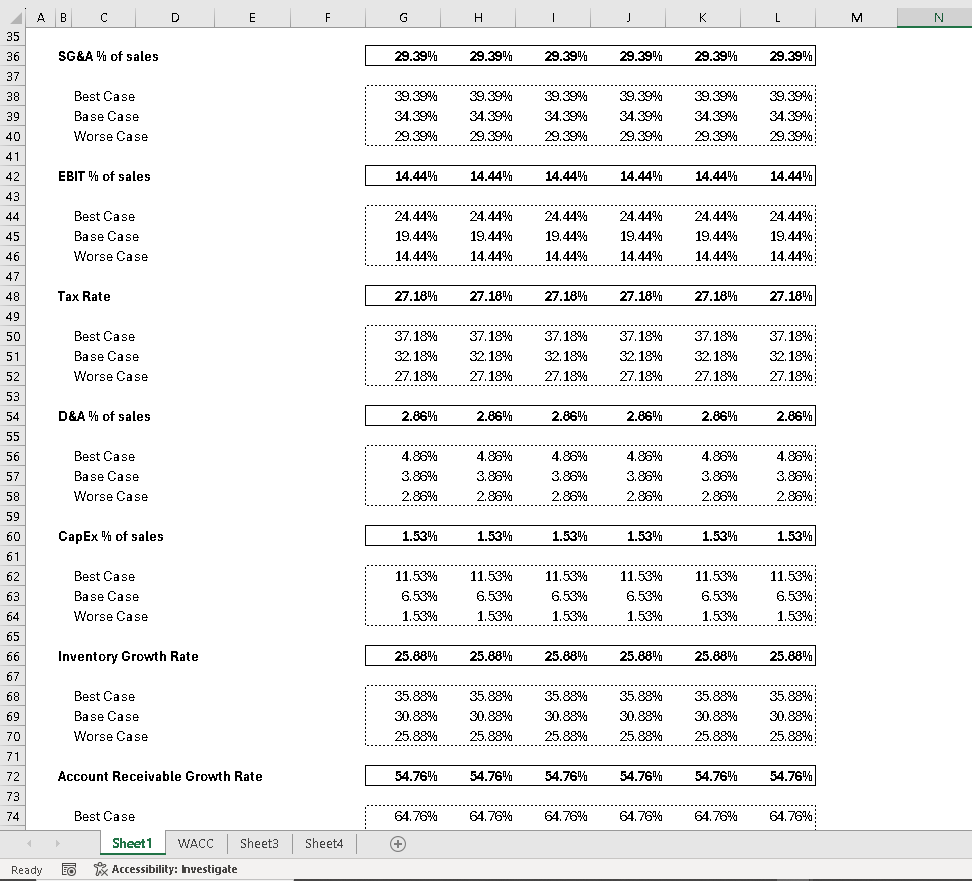972x881 pixels.
Task: Open the Accessibility: Investigate checker
Action: pos(166,869)
